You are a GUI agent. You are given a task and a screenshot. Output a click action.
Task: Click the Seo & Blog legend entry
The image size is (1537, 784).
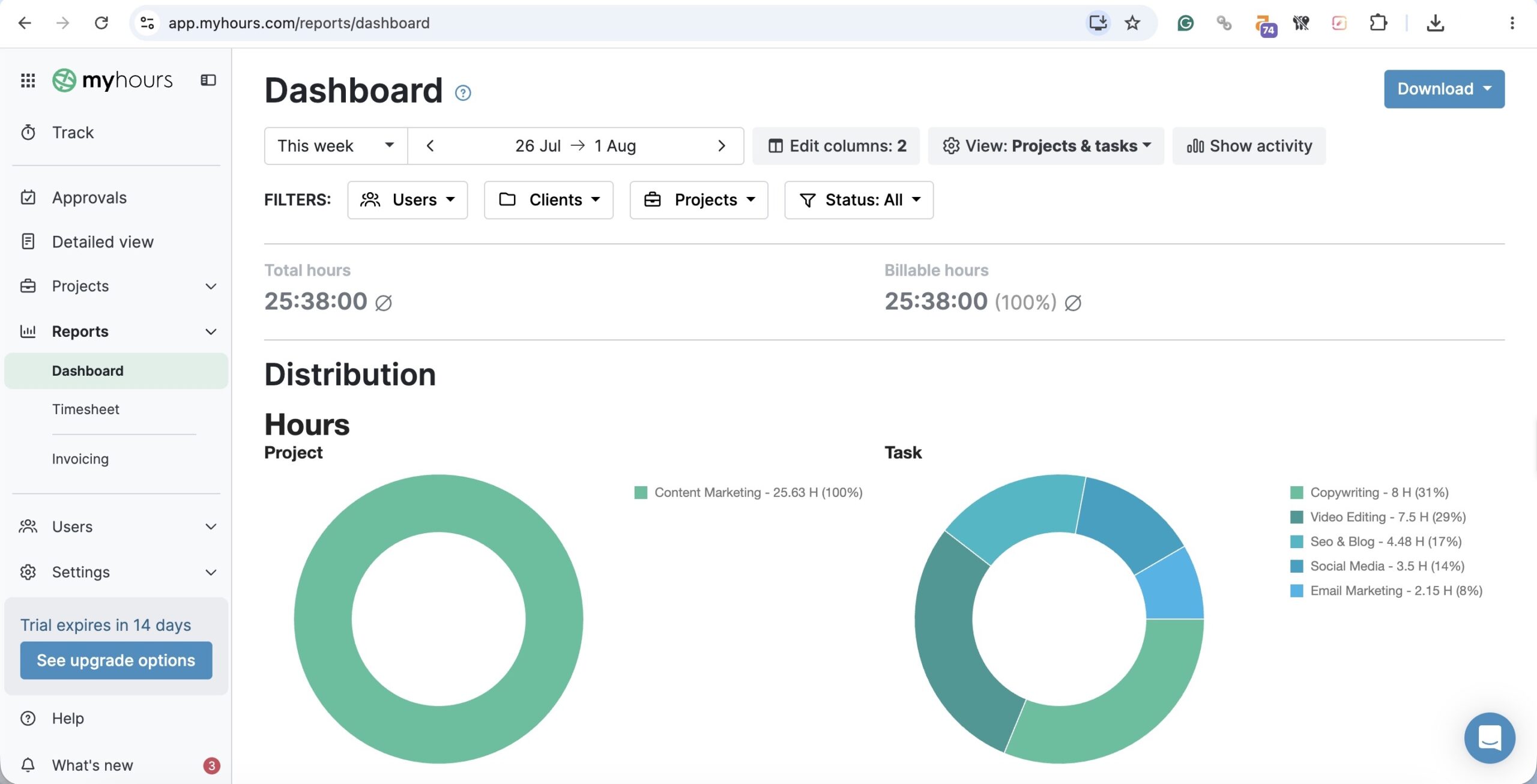click(1376, 541)
